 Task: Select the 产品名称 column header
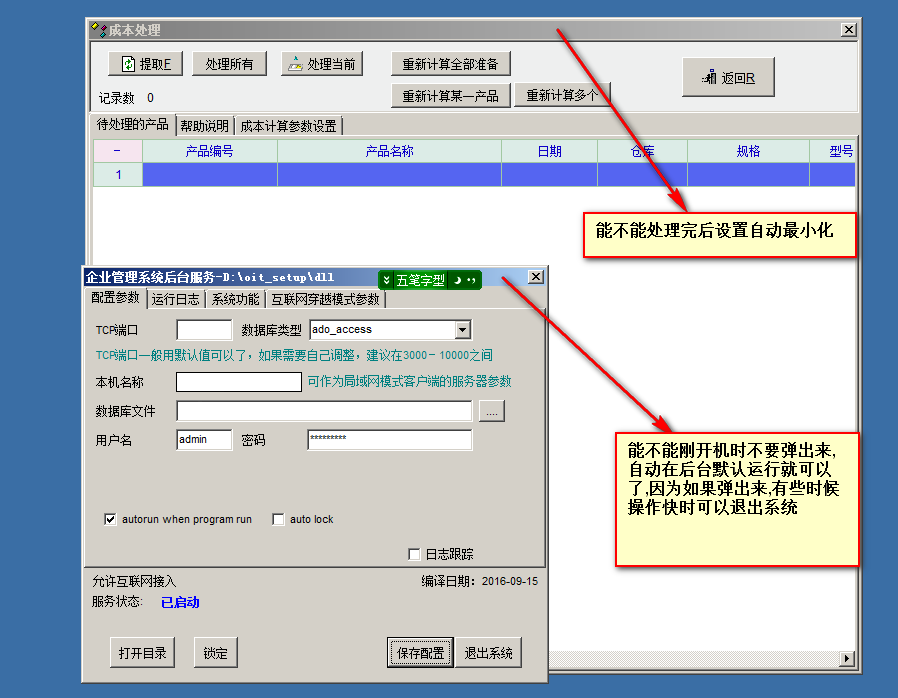pos(389,151)
